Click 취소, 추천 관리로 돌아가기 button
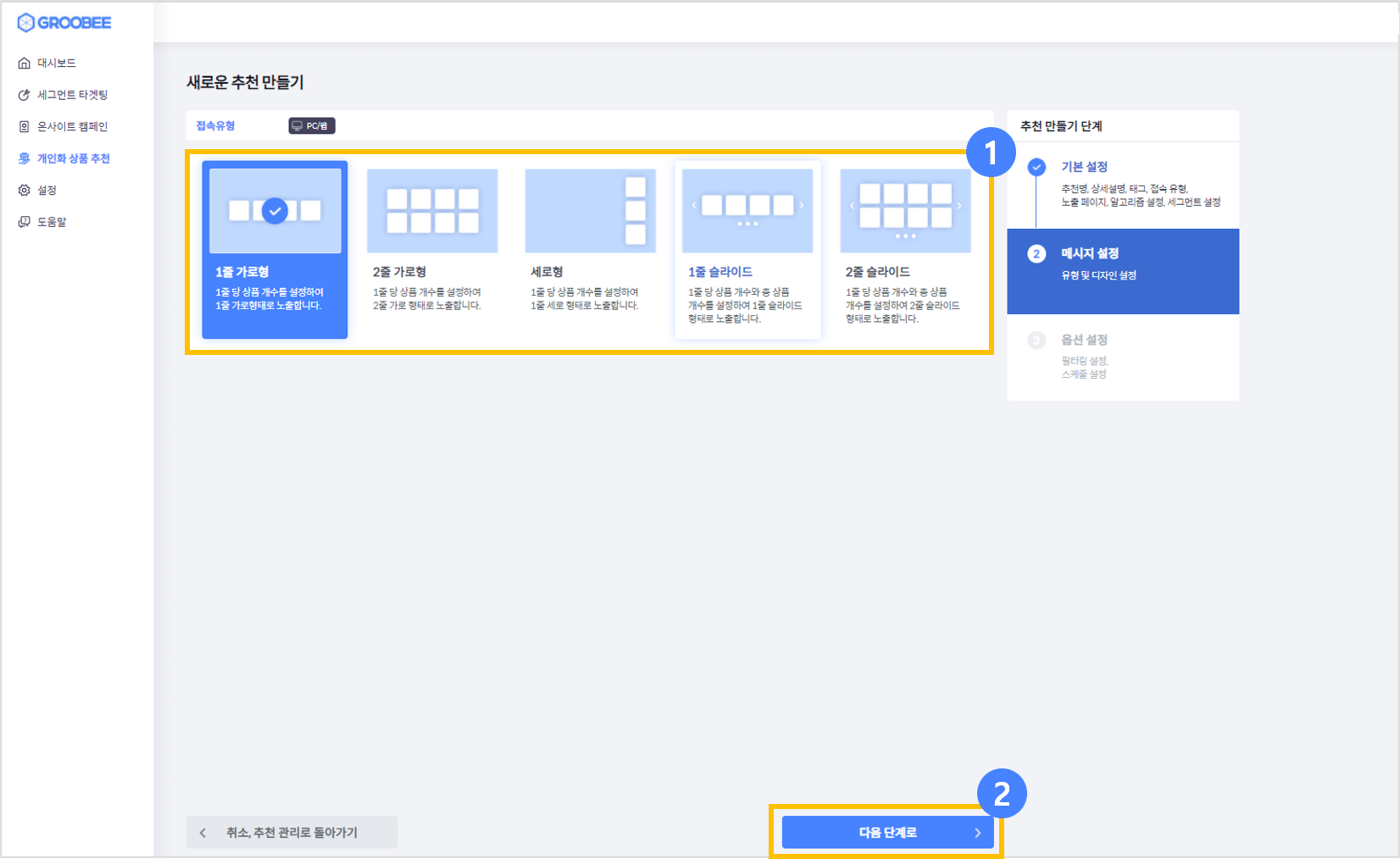 tap(292, 833)
